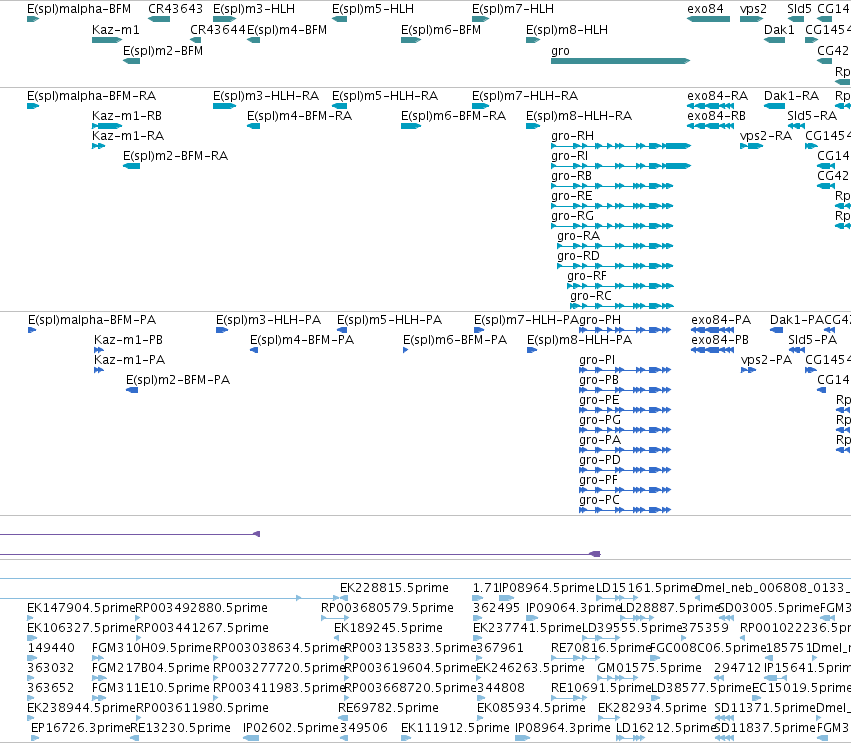Screen dimensions: 851x743
Task: Click the gro-RB transcript label
Action: point(571,176)
